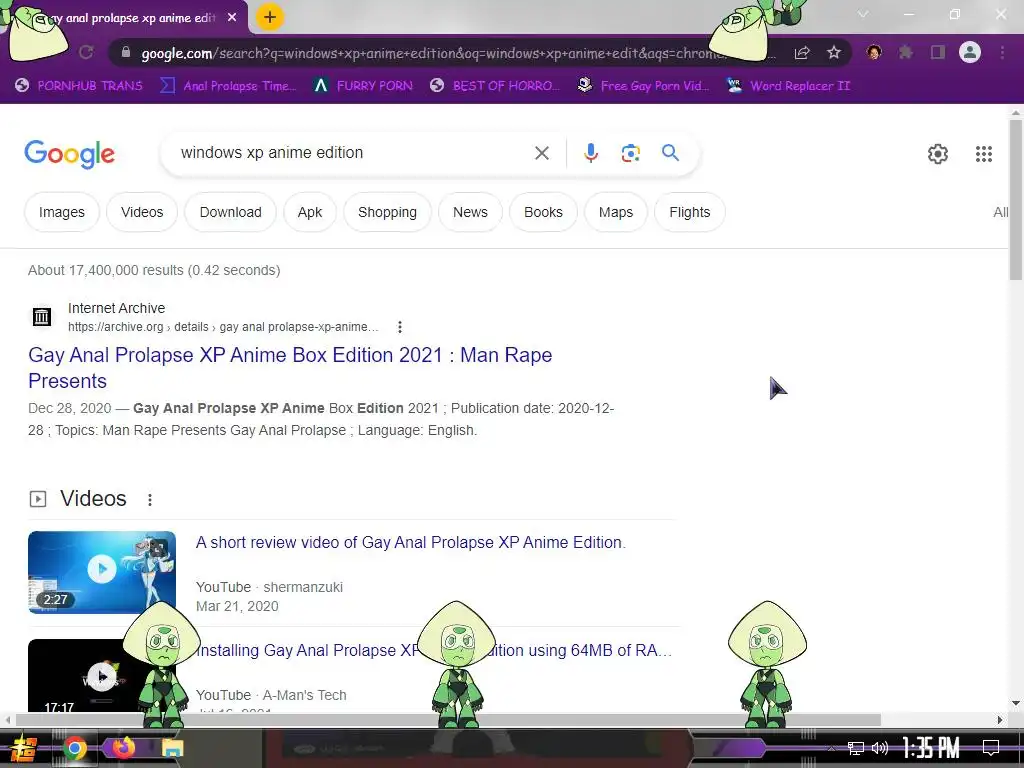The height and width of the screenshot is (768, 1024).
Task: Open the Internet Archive result's three-dot options
Action: [400, 327]
